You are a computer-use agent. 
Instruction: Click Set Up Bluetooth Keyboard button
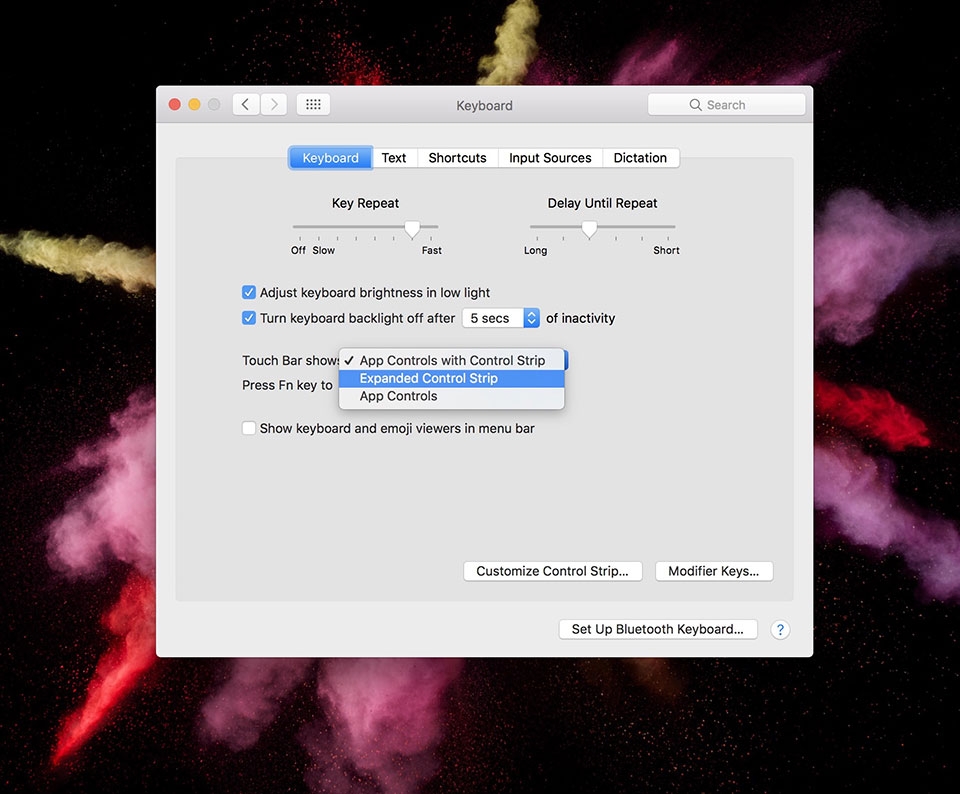658,629
